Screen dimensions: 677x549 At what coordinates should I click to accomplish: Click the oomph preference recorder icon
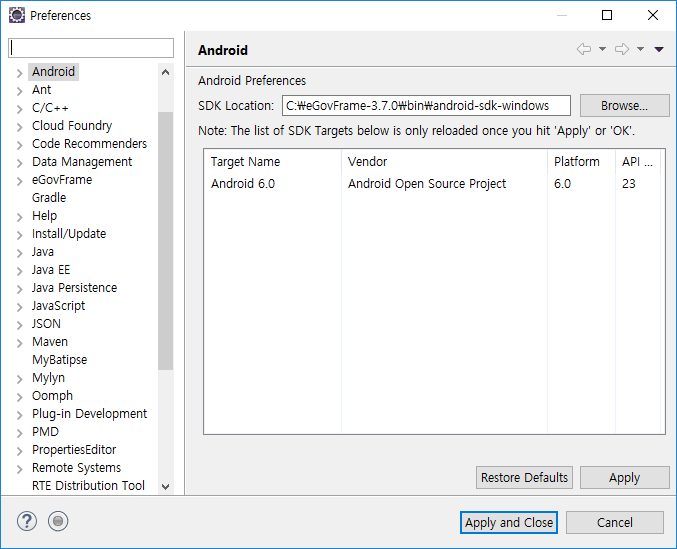click(58, 521)
